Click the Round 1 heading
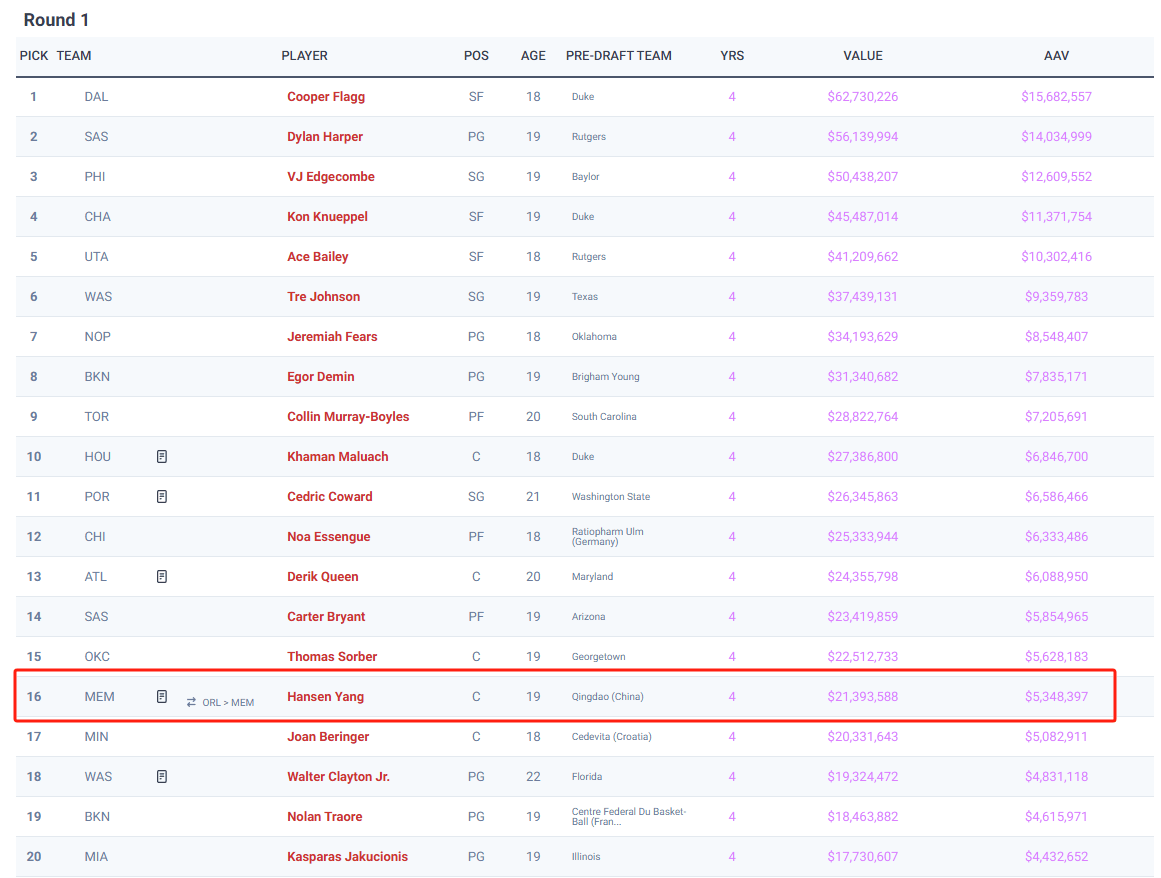The height and width of the screenshot is (878, 1161). pyautogui.click(x=56, y=20)
